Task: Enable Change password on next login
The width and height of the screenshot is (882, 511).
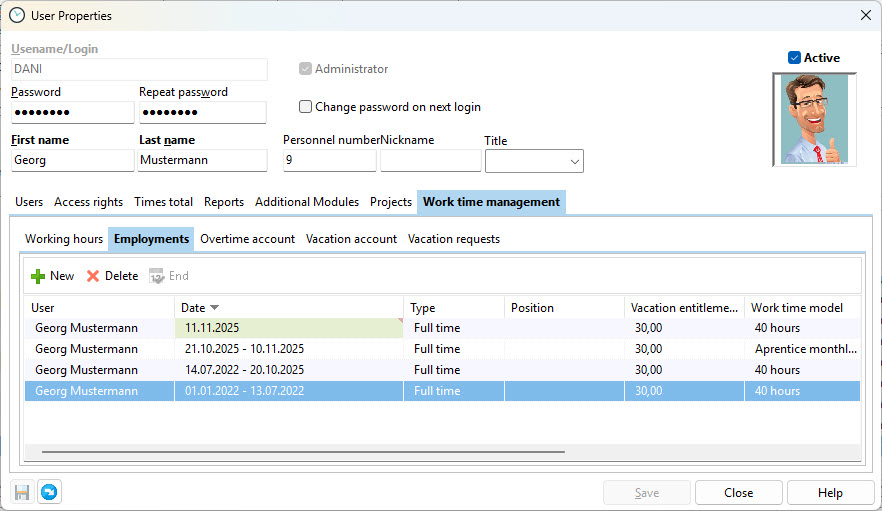Action: (306, 107)
